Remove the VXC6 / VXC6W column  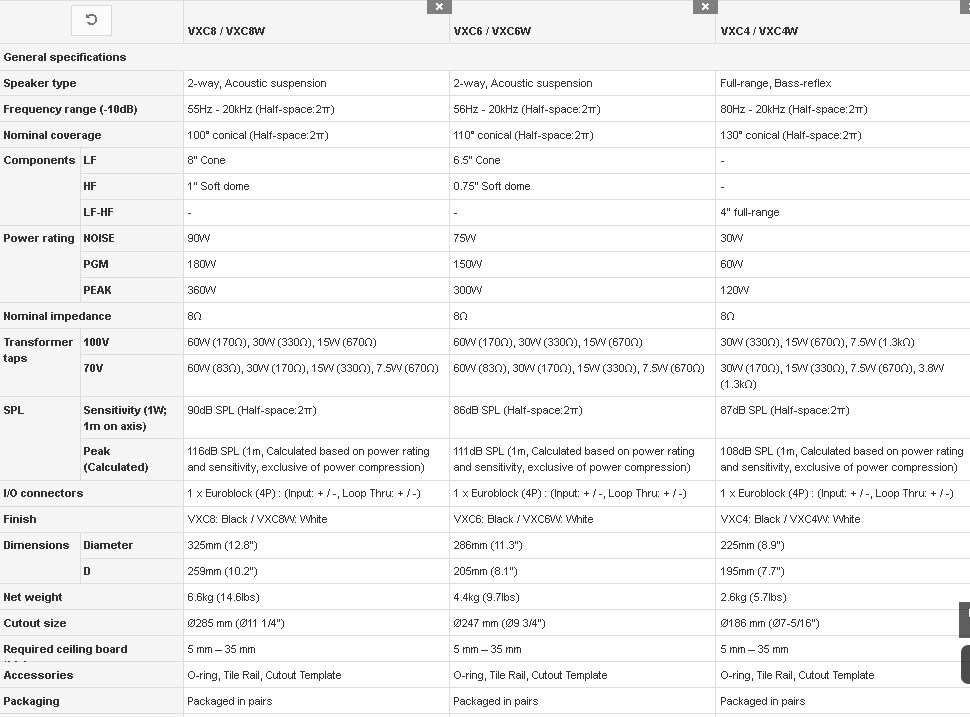click(x=705, y=7)
